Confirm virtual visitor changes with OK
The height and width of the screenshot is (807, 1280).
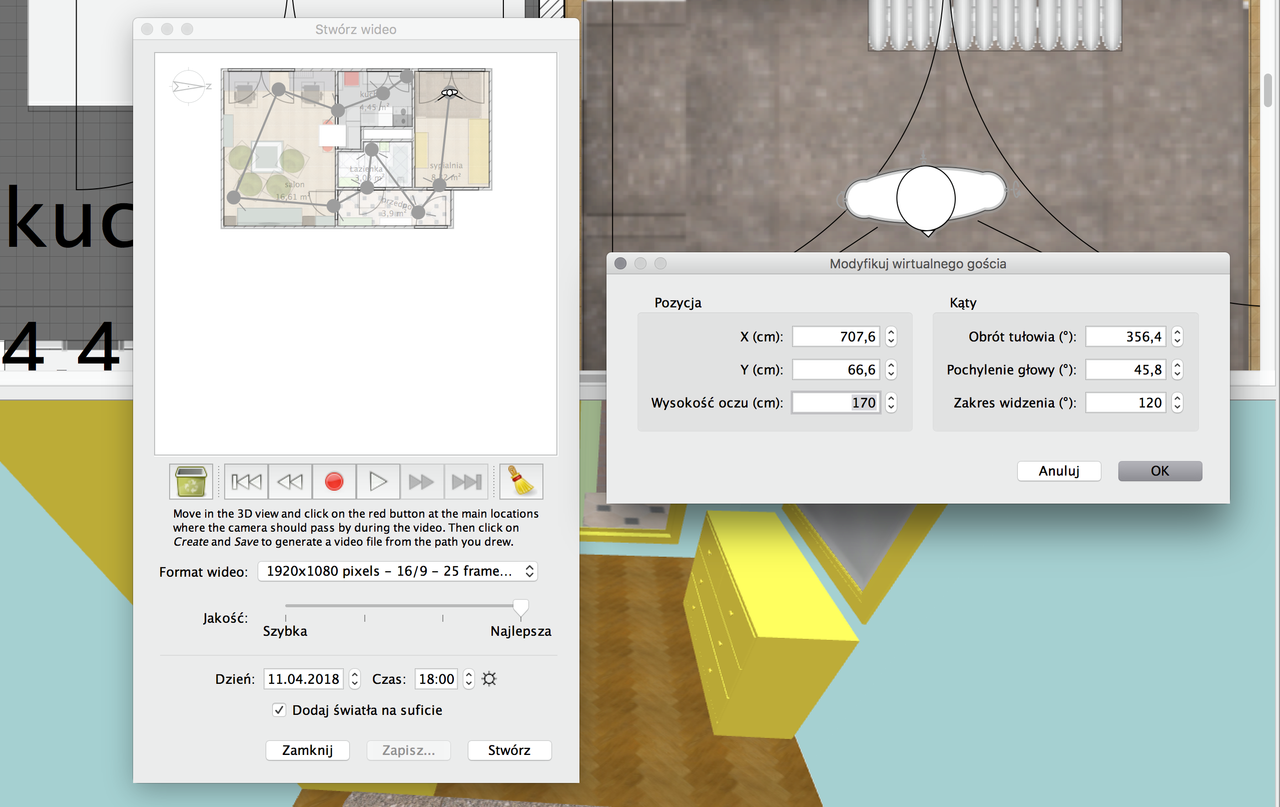coord(1160,471)
